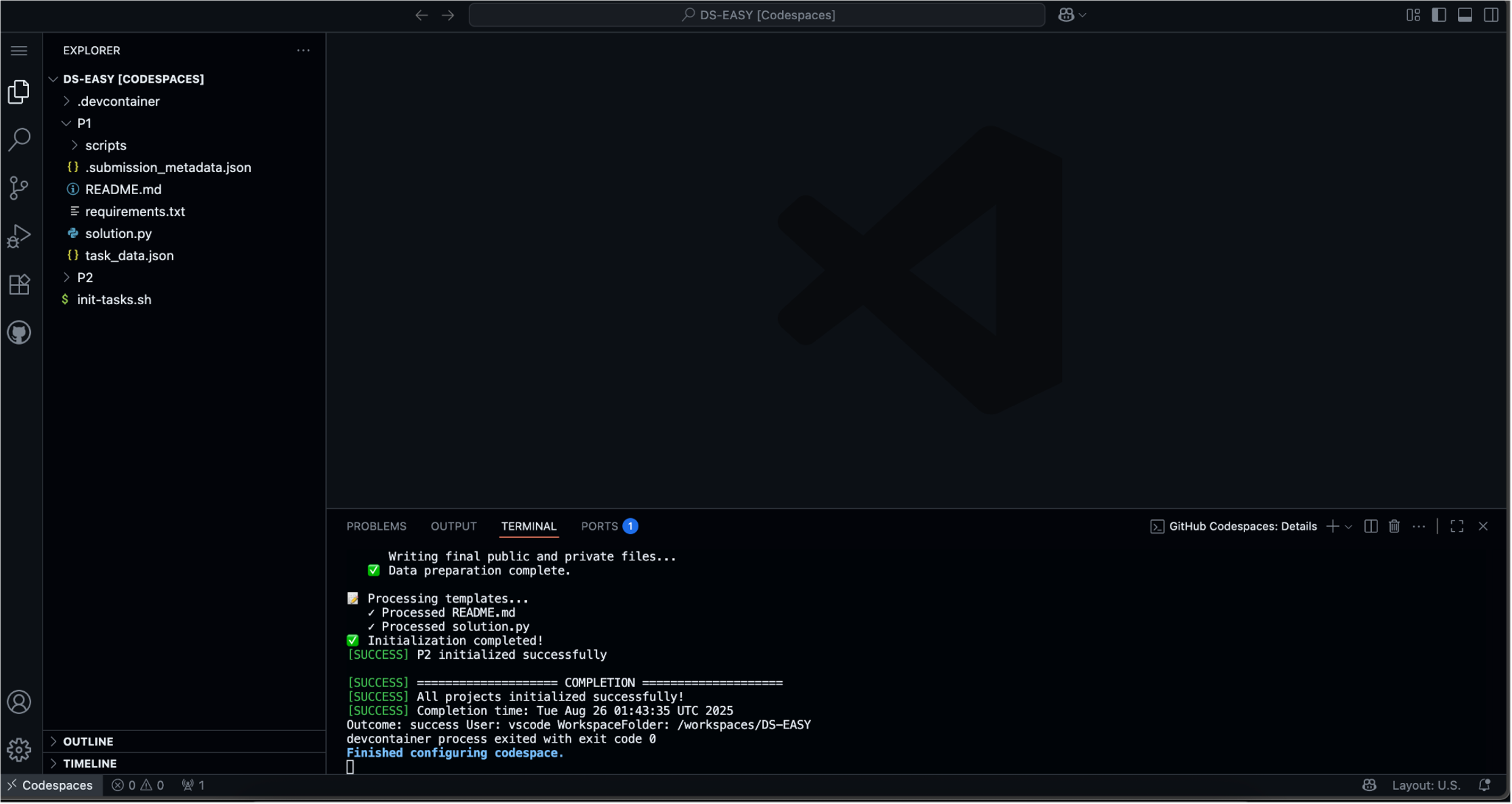1512x804 pixels.
Task: Open the new terminal launch profile dropdown
Action: coord(1349,527)
